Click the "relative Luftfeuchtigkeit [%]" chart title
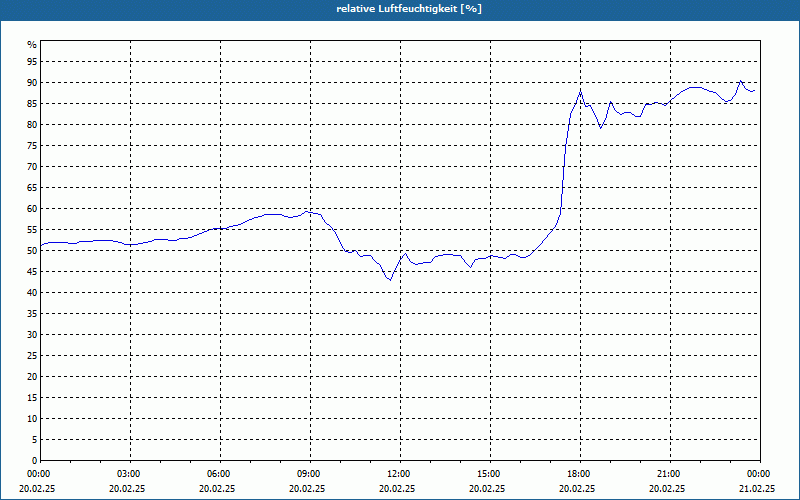 click(409, 9)
